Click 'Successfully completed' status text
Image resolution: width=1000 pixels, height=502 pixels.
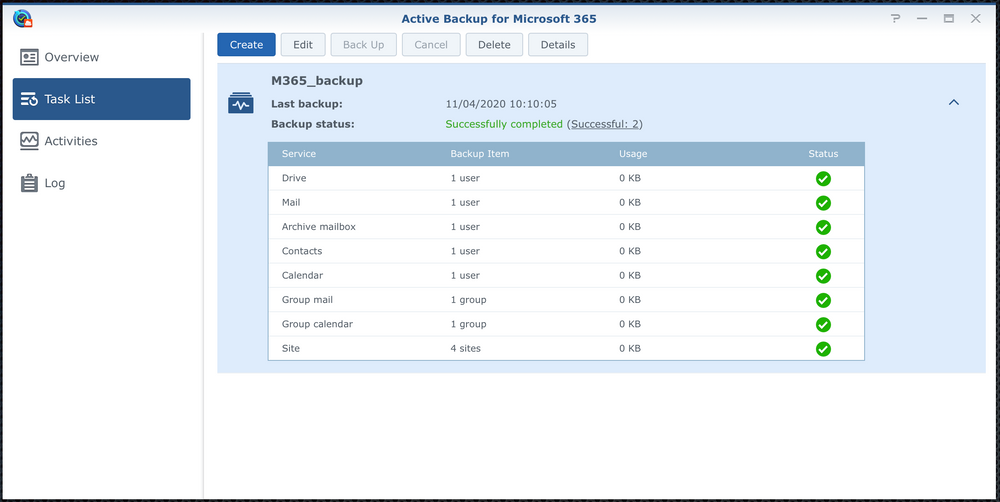click(504, 124)
